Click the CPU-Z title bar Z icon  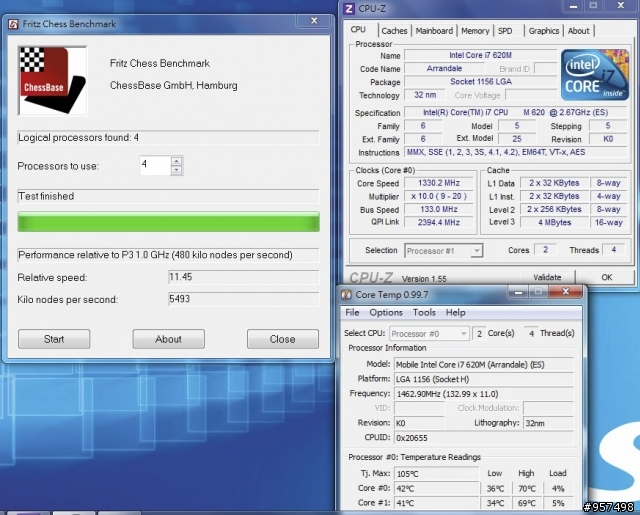coord(349,8)
